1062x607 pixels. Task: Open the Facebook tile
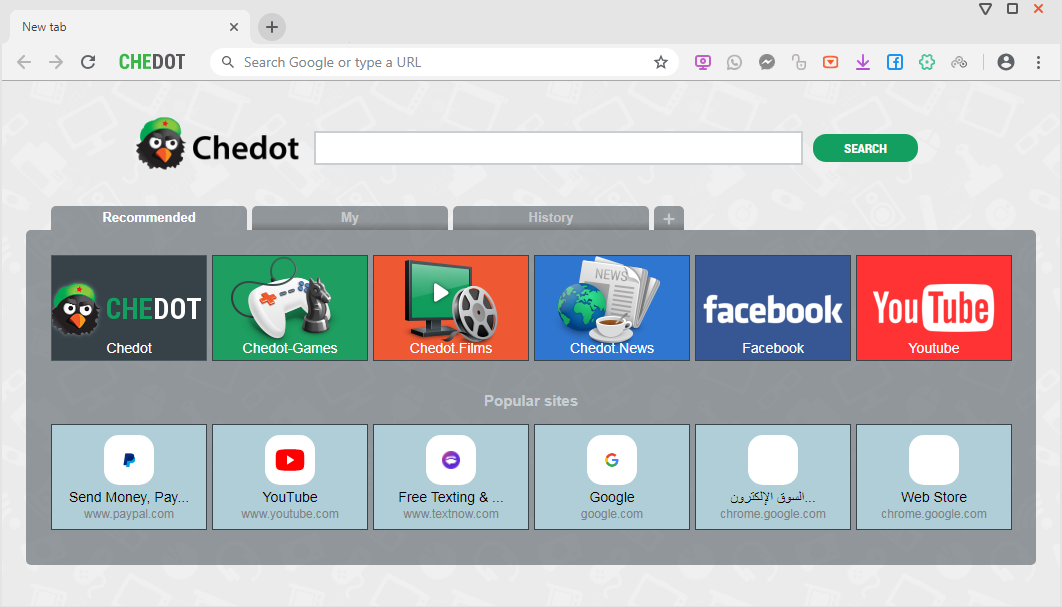(773, 308)
